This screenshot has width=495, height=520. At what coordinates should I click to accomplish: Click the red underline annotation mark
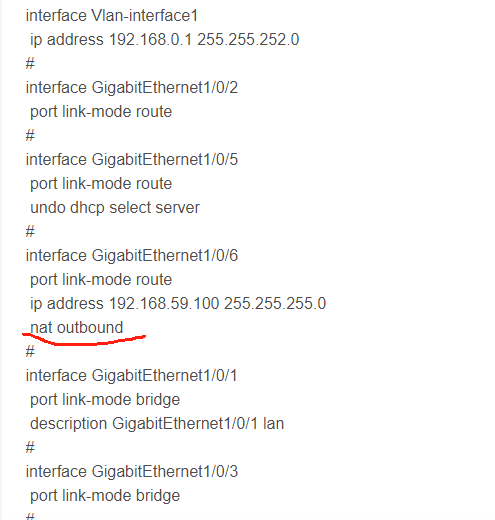coord(84,339)
